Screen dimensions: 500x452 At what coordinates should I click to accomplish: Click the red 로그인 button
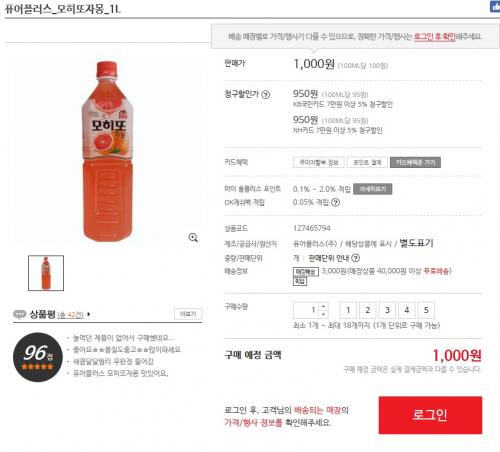430,415
